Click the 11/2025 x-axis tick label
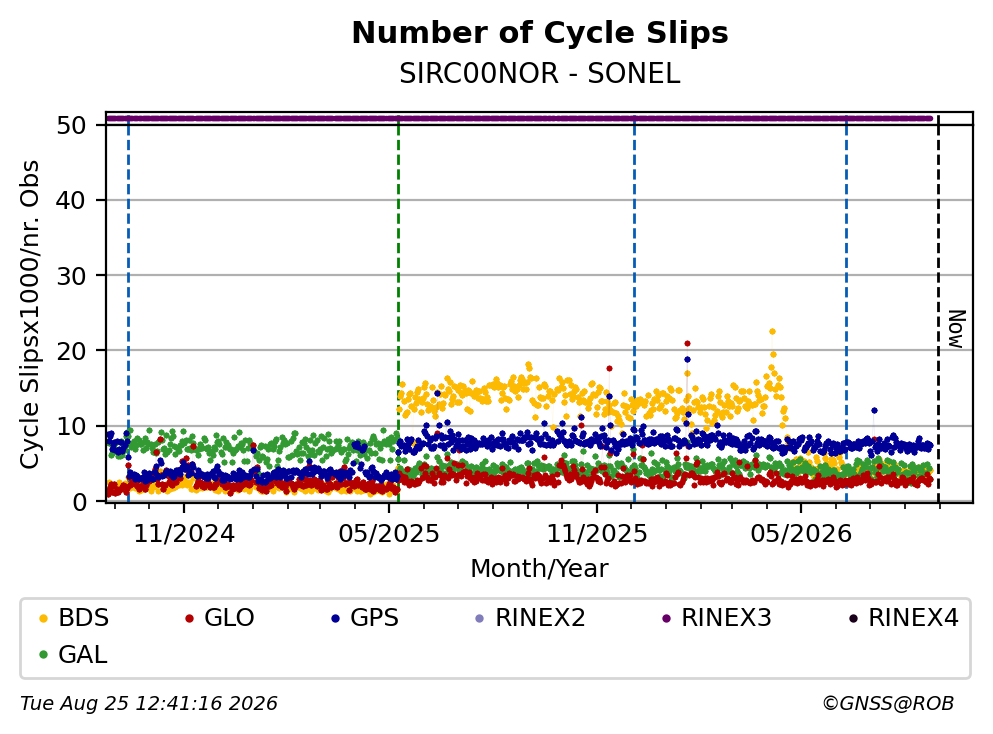Image resolution: width=993 pixels, height=734 pixels. [597, 534]
